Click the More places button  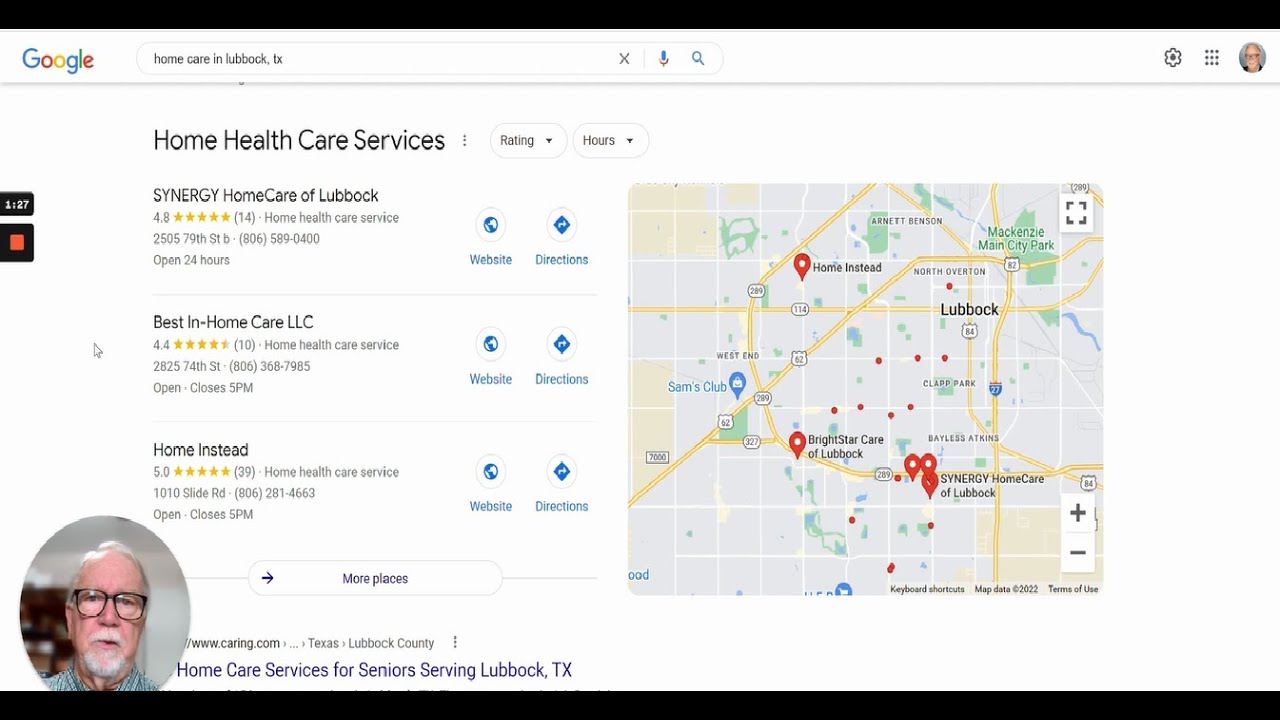pos(375,578)
